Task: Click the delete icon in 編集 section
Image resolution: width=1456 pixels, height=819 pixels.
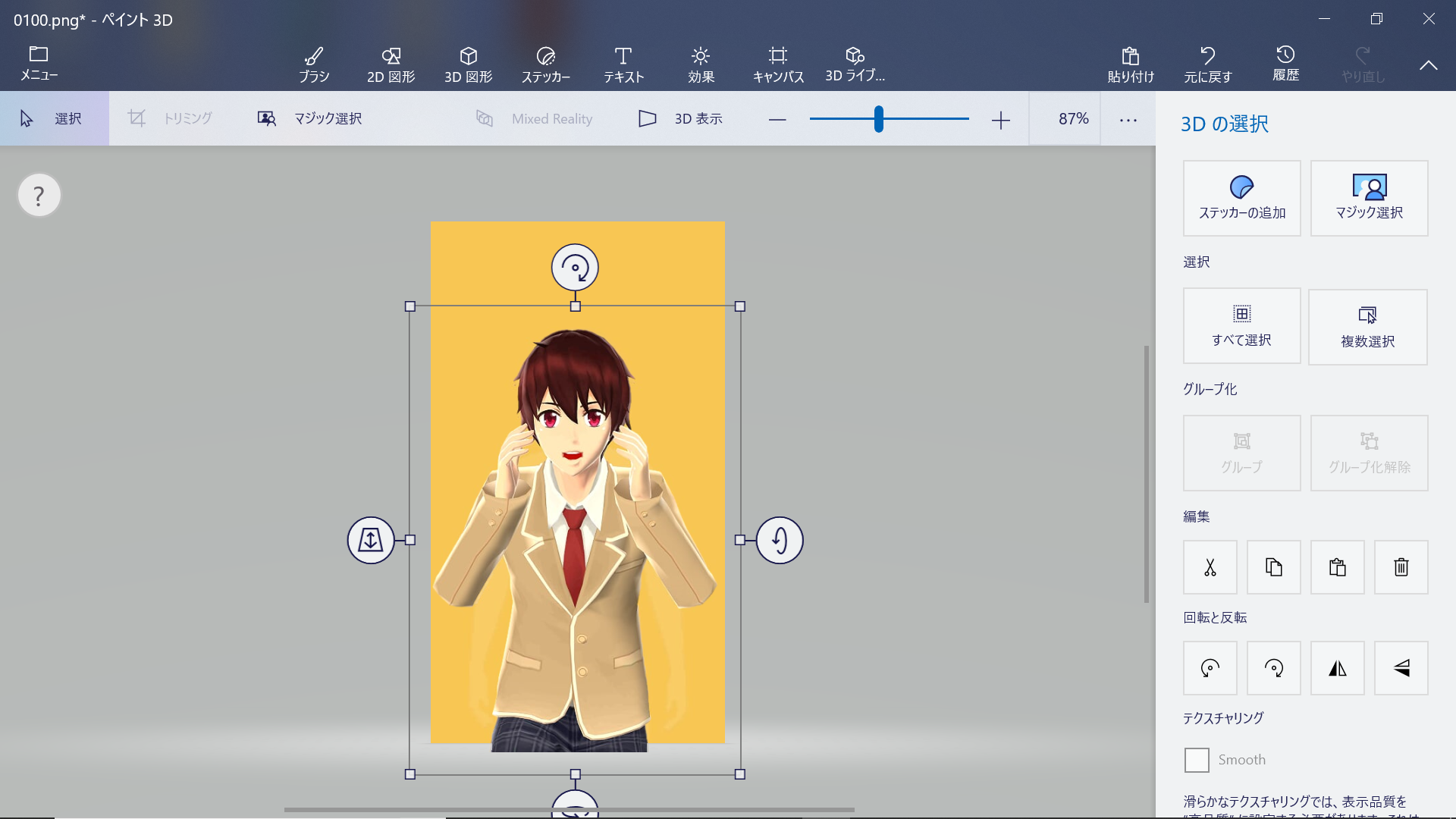Action: coord(1401,567)
